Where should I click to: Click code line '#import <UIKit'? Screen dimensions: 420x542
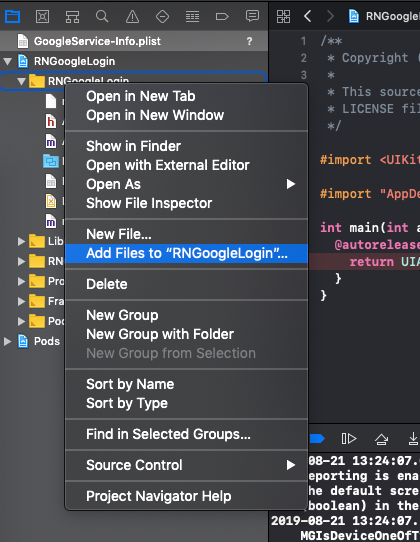pos(370,160)
